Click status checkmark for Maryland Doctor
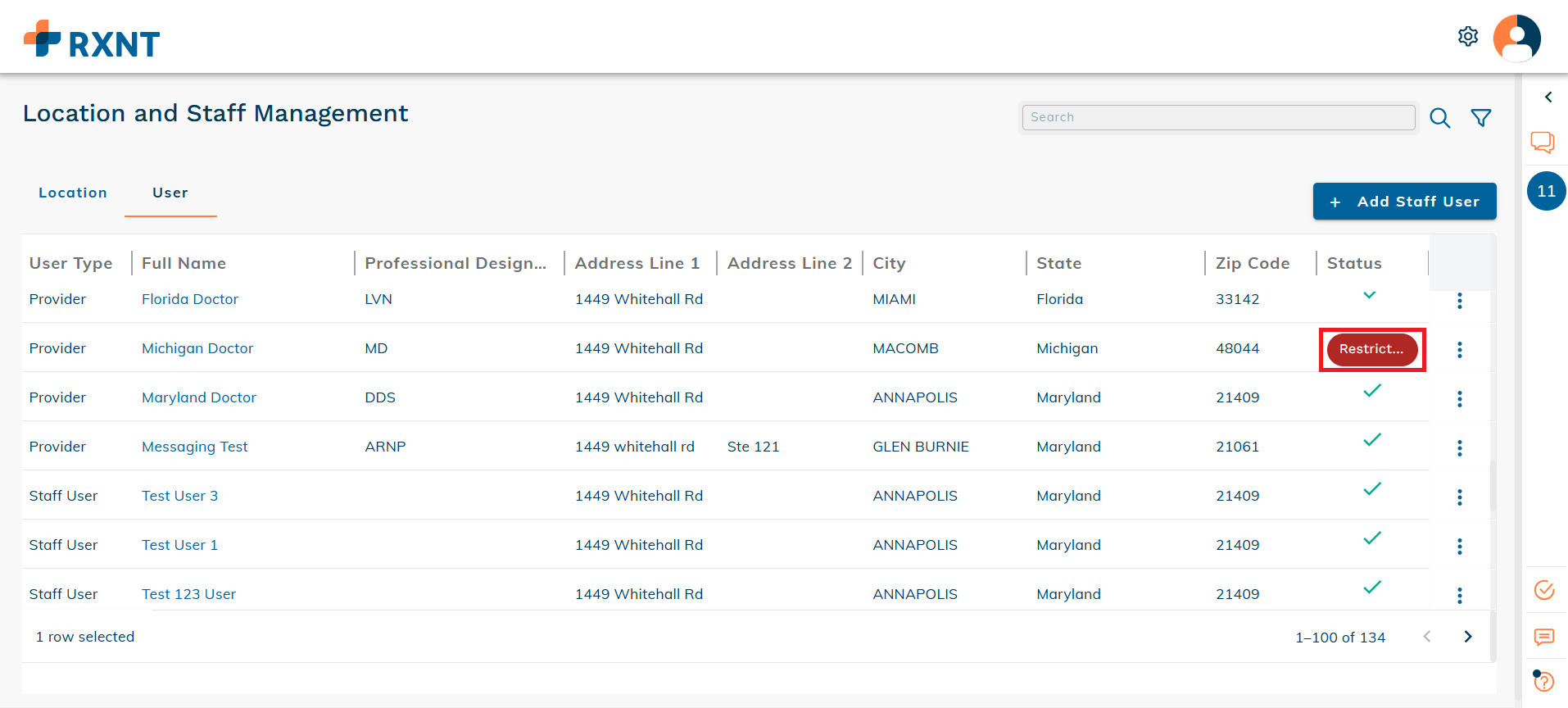This screenshot has width=1568, height=708. 1372,391
